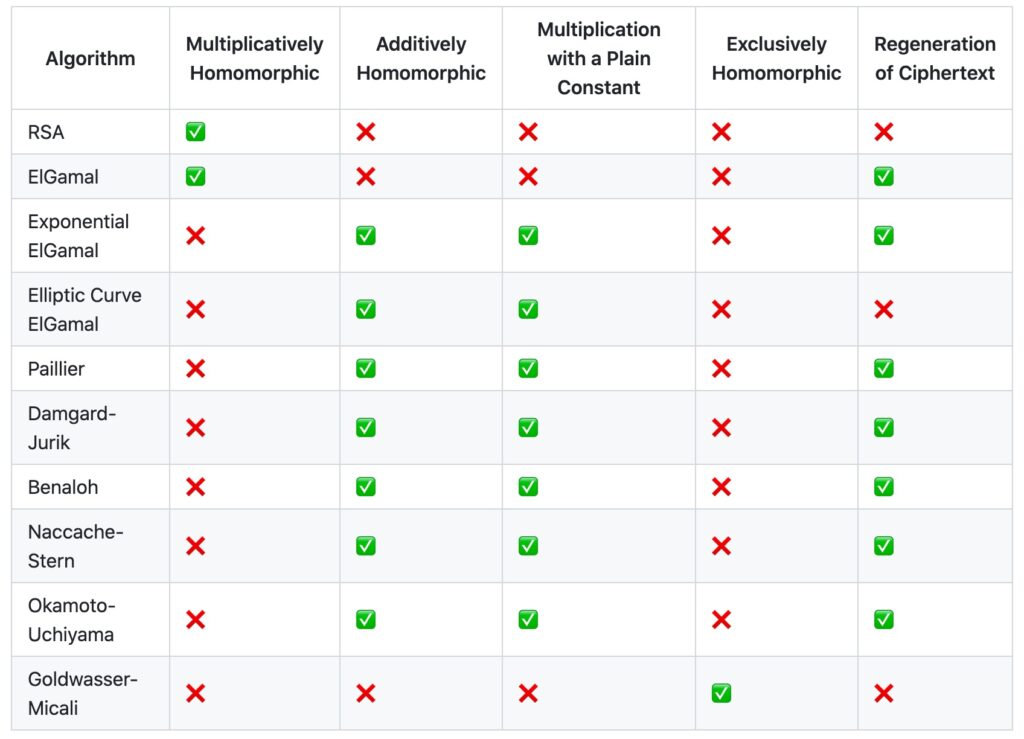1024x739 pixels.
Task: Click Goldwasser-Micali regeneration of ciphertext cross
Action: [x=884, y=693]
